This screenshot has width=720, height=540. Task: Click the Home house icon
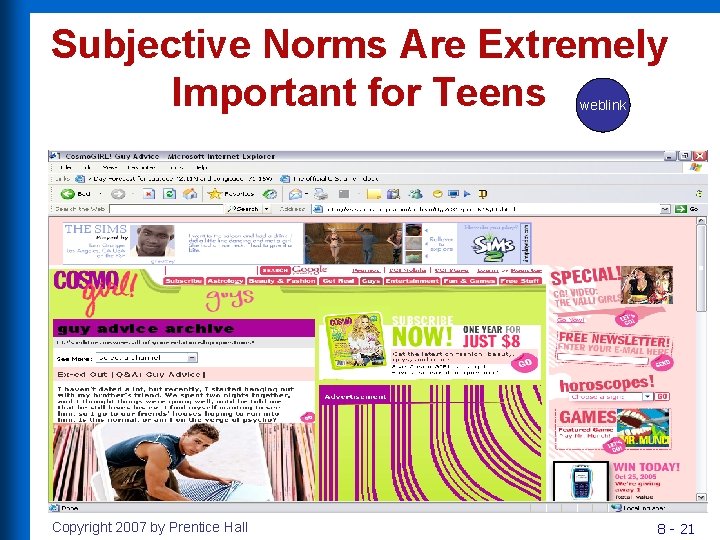[x=190, y=194]
